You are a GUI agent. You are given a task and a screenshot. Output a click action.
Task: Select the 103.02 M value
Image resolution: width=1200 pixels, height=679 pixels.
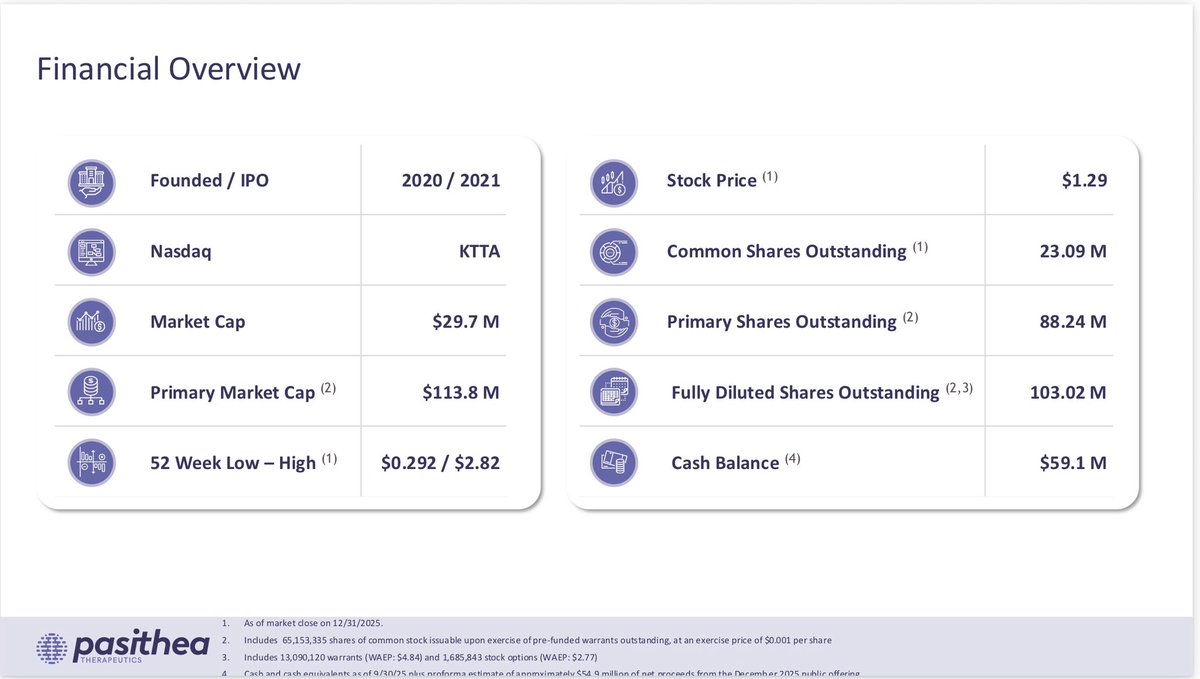pos(1068,392)
